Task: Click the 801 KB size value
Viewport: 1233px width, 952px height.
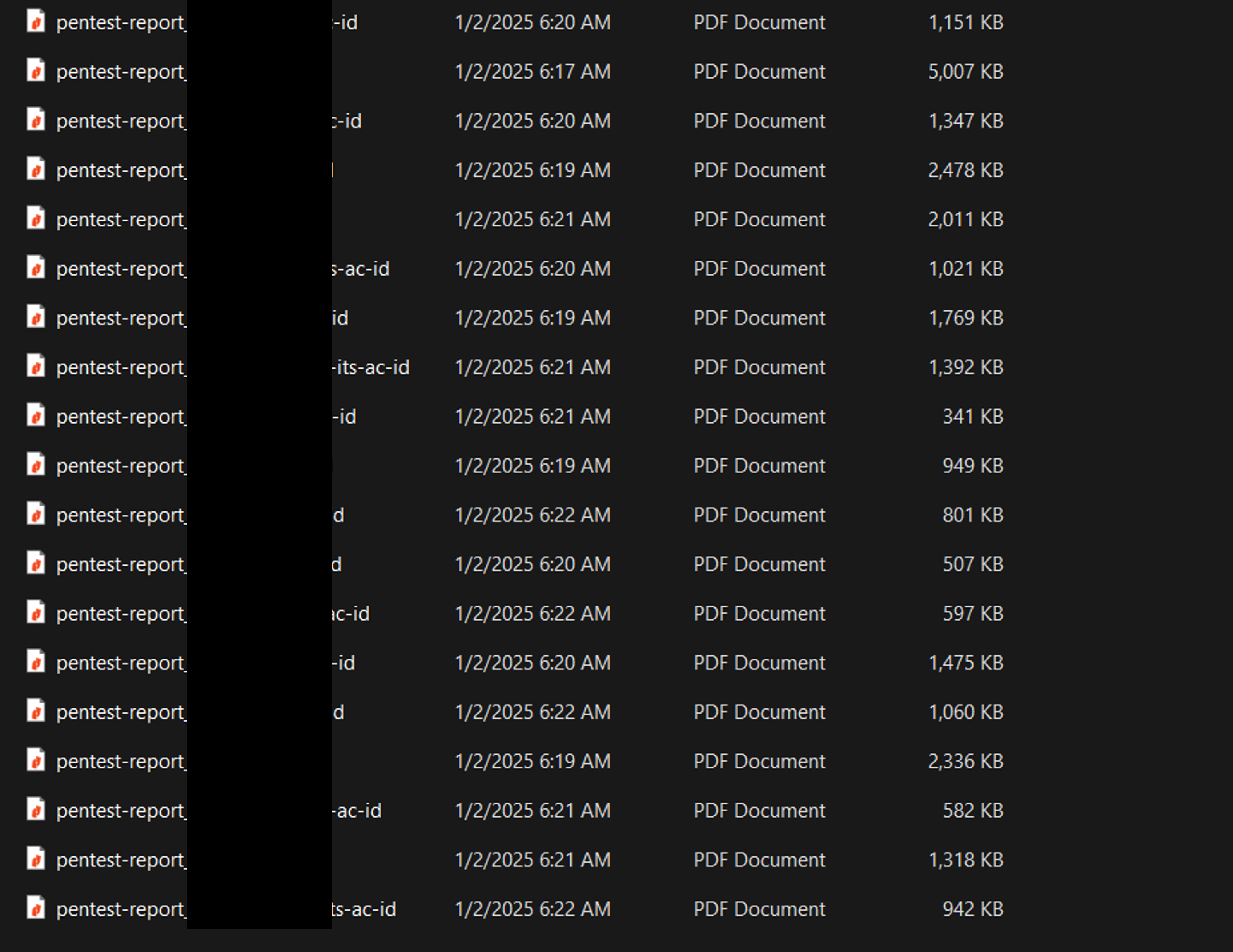Action: click(x=972, y=515)
